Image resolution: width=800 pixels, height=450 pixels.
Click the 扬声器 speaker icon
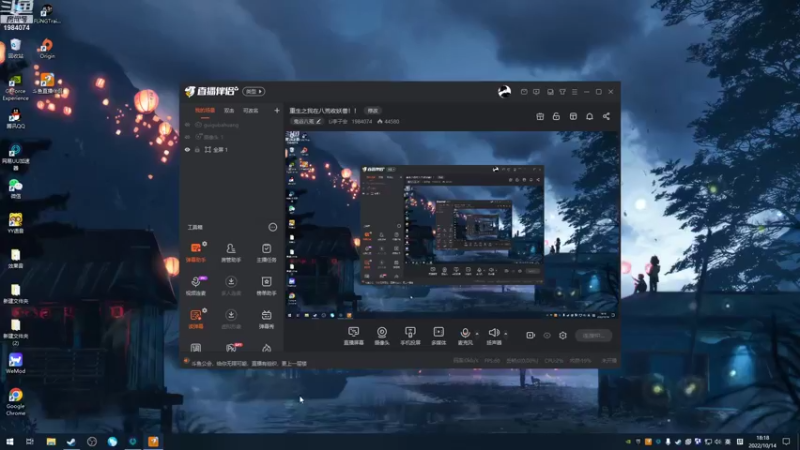[493, 333]
